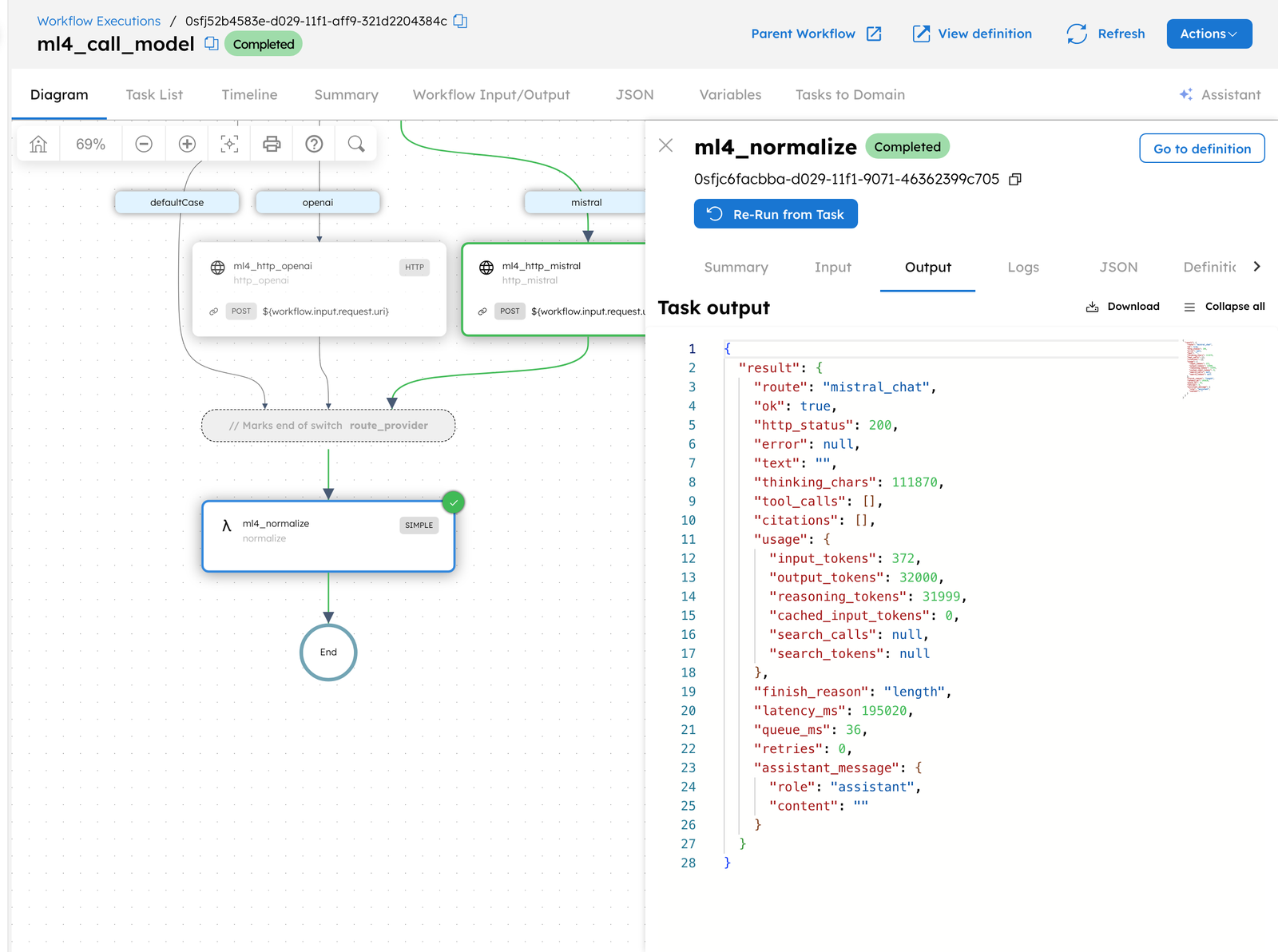Open the workflow Summary tab
Viewport: 1278px width, 952px height.
click(346, 94)
